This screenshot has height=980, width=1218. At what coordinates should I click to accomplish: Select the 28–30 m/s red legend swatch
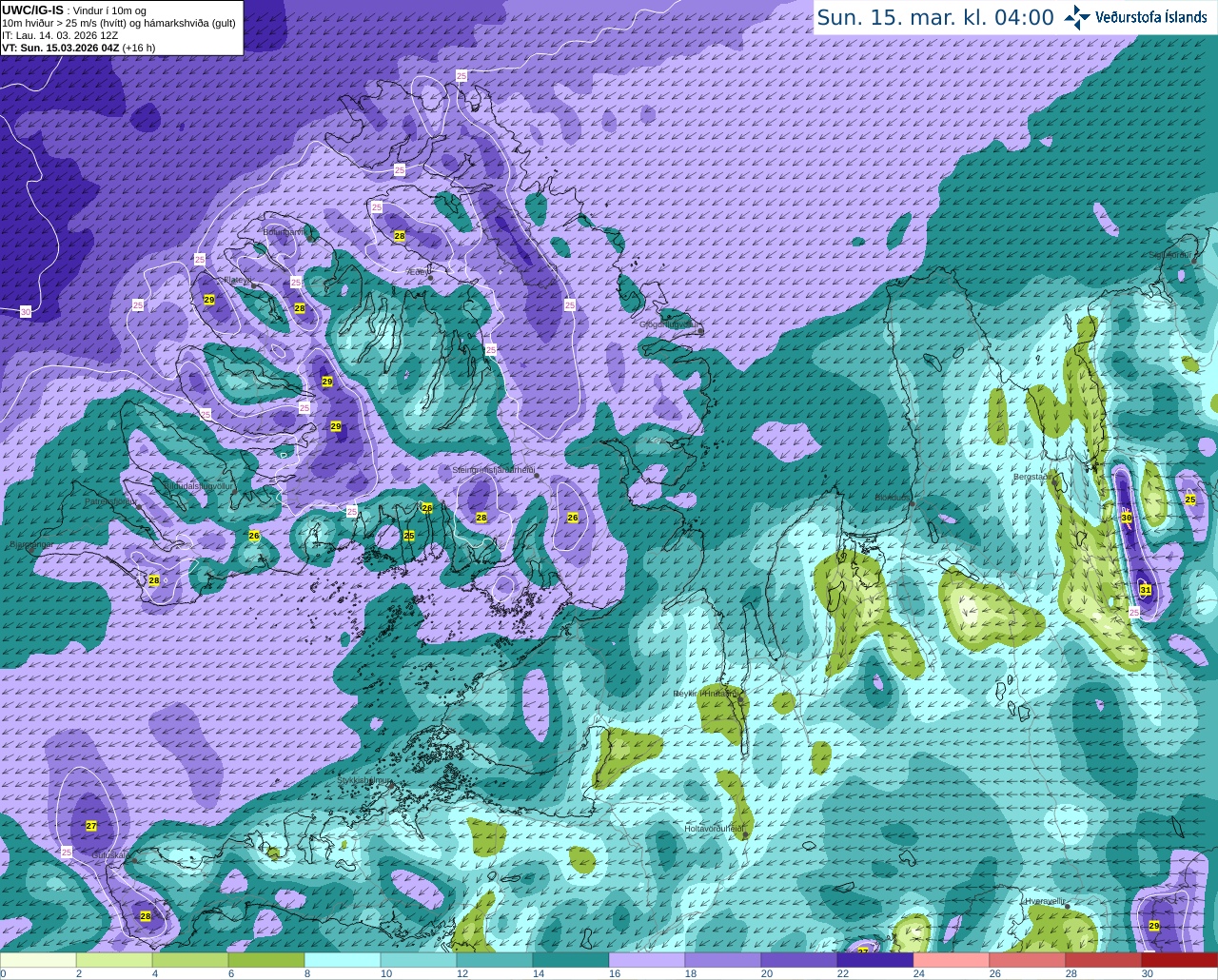tap(1104, 959)
